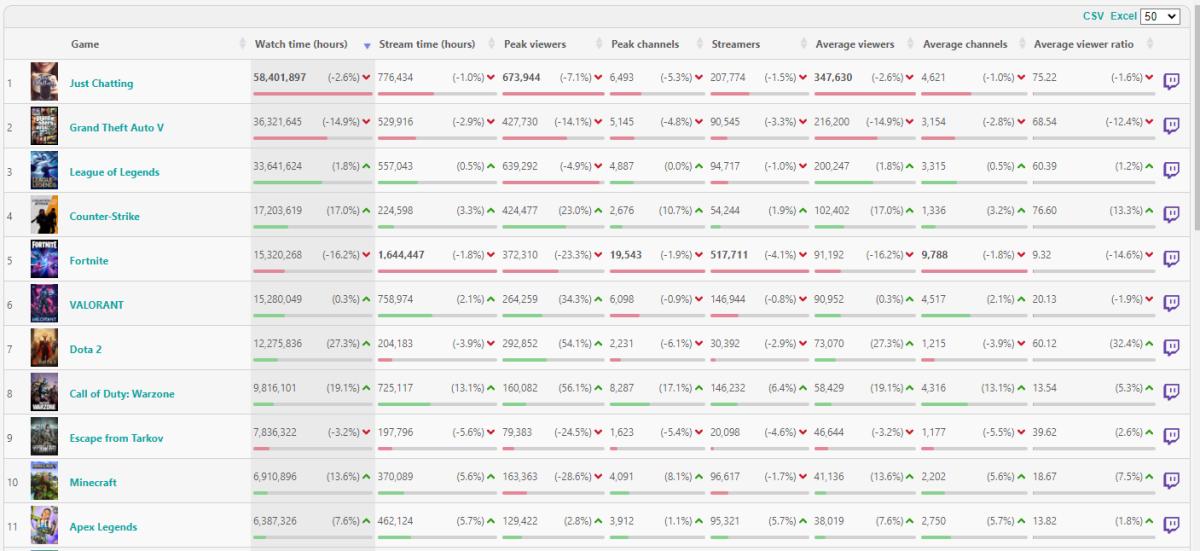
Task: Click the Apex Legends cover thumbnail
Action: pyautogui.click(x=44, y=525)
